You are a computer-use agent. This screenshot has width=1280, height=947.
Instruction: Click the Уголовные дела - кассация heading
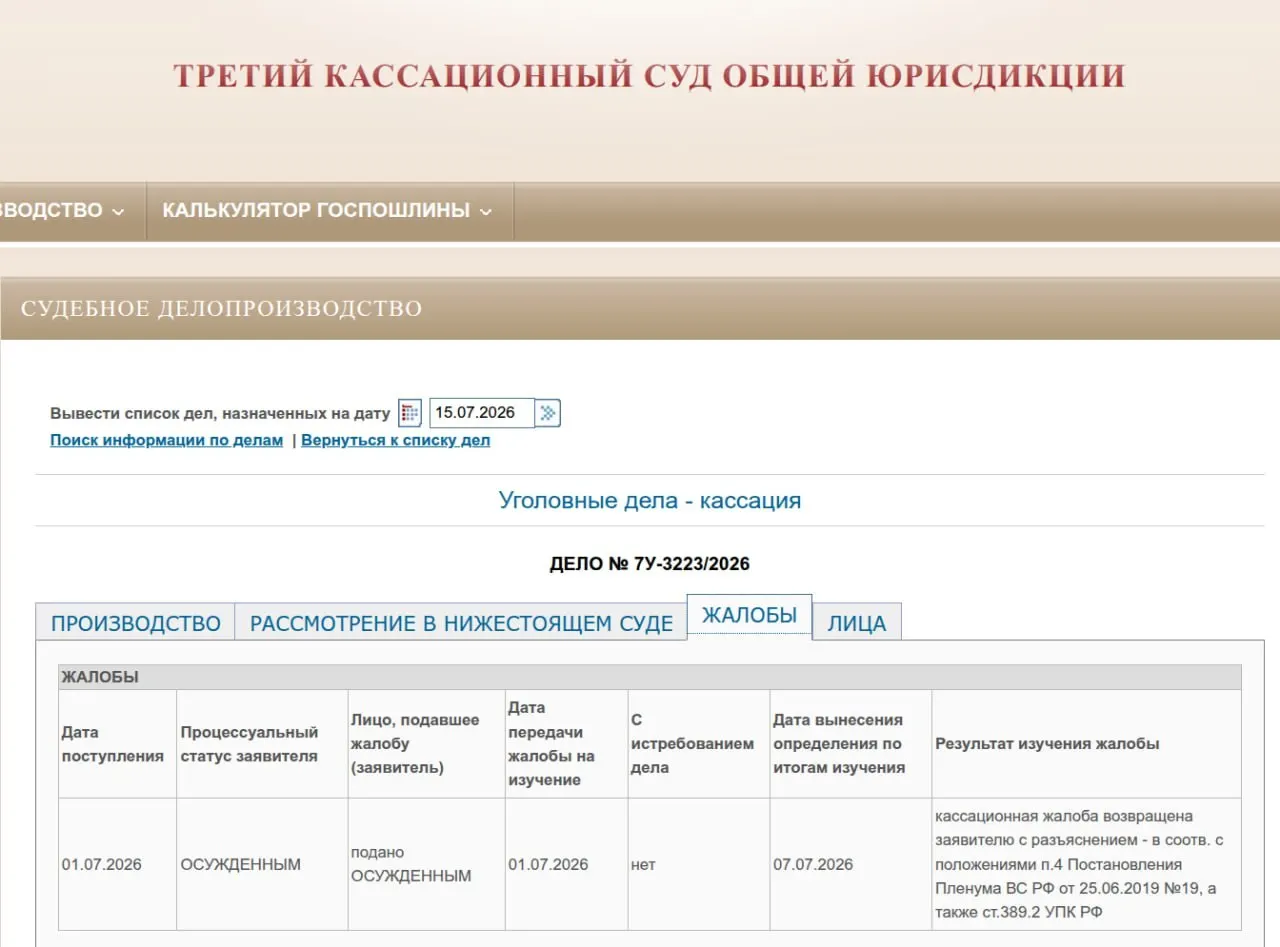650,500
